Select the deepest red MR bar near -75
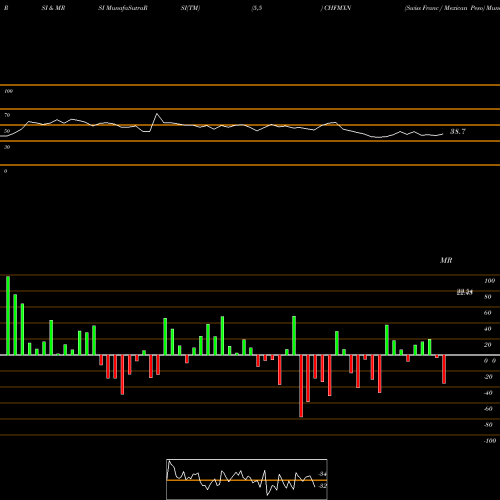The width and height of the screenshot is (500, 500). (x=301, y=386)
